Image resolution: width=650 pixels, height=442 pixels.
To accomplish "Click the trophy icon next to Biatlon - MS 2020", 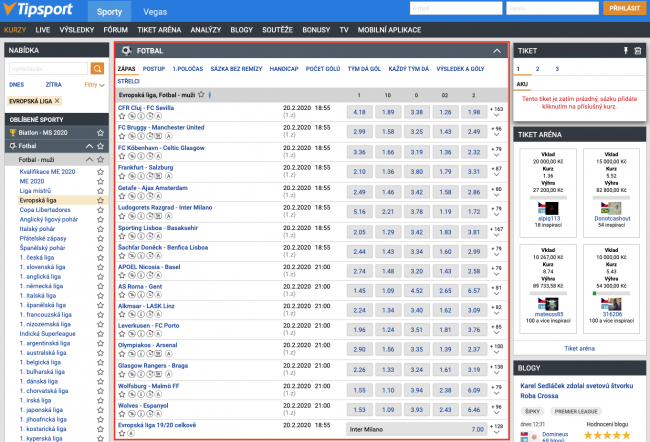I will (12, 131).
